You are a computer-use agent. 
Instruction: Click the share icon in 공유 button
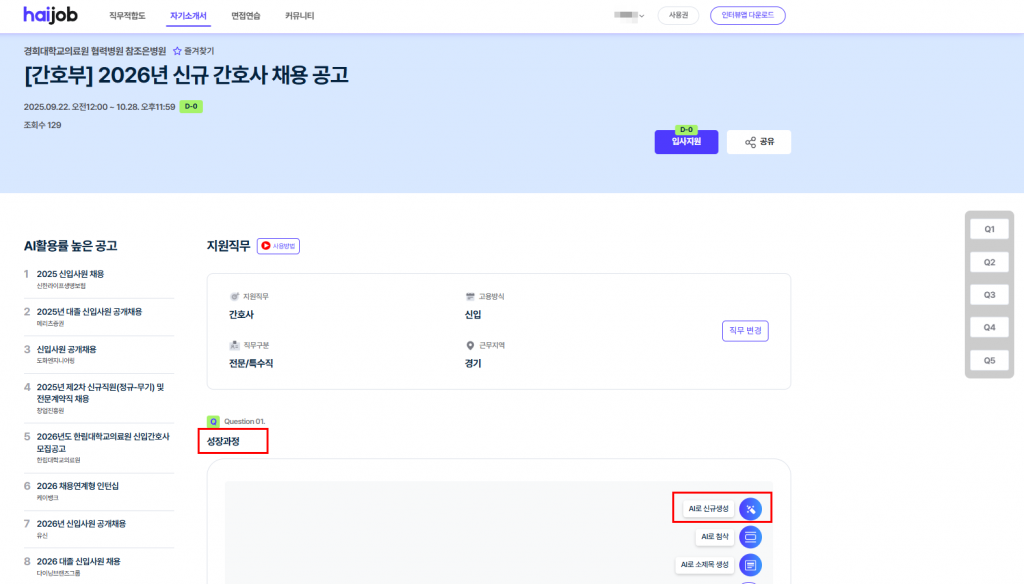(x=750, y=142)
